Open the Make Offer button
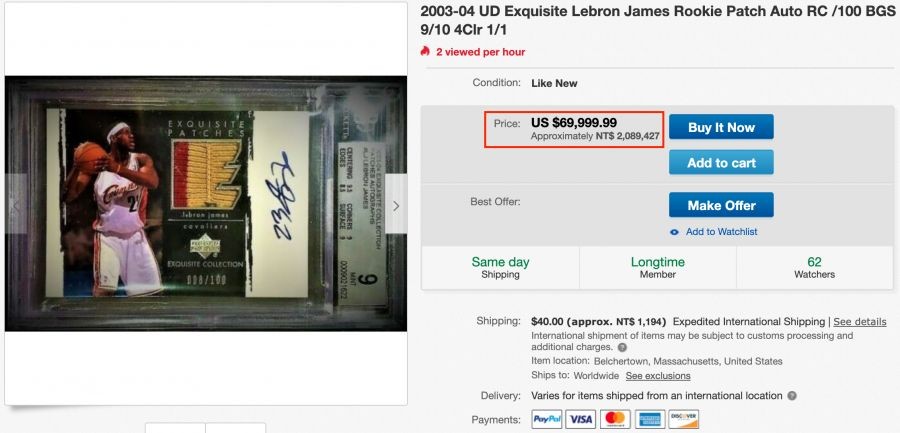 (x=721, y=205)
